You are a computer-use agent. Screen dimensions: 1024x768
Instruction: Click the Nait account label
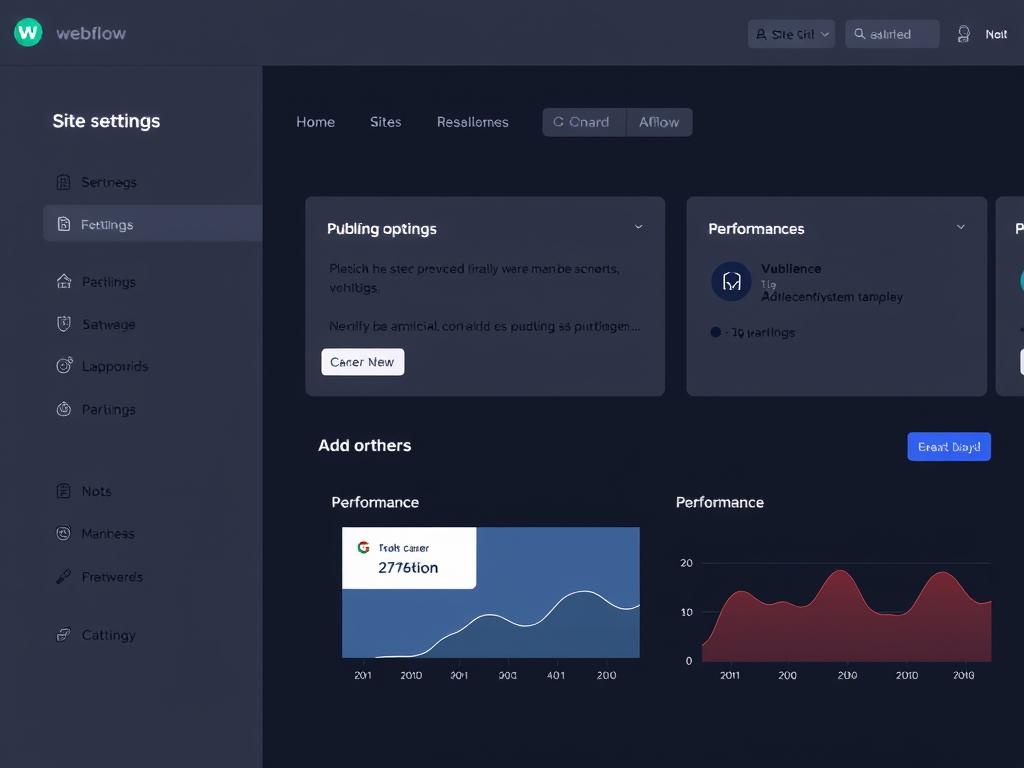click(x=996, y=35)
